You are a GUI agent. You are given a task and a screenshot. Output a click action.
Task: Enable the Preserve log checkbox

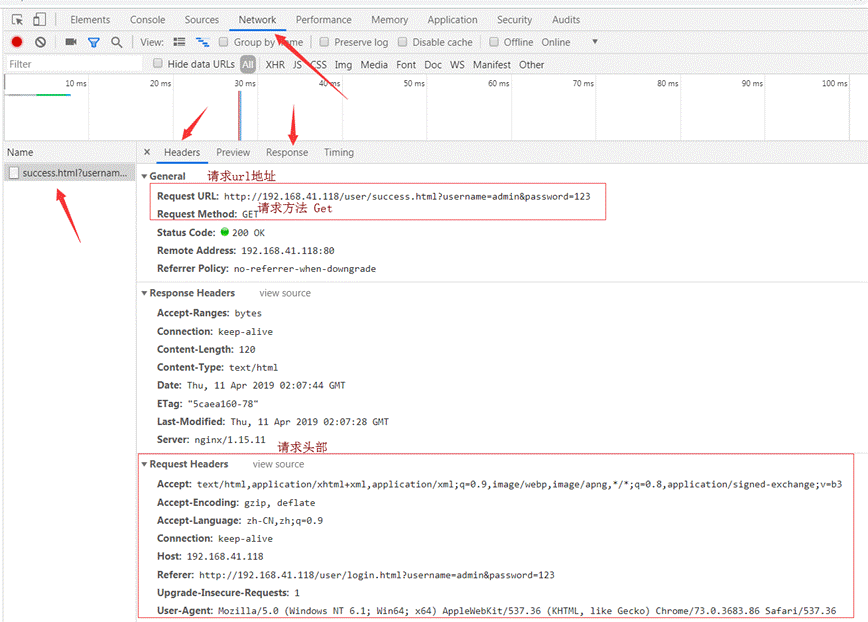tap(324, 42)
